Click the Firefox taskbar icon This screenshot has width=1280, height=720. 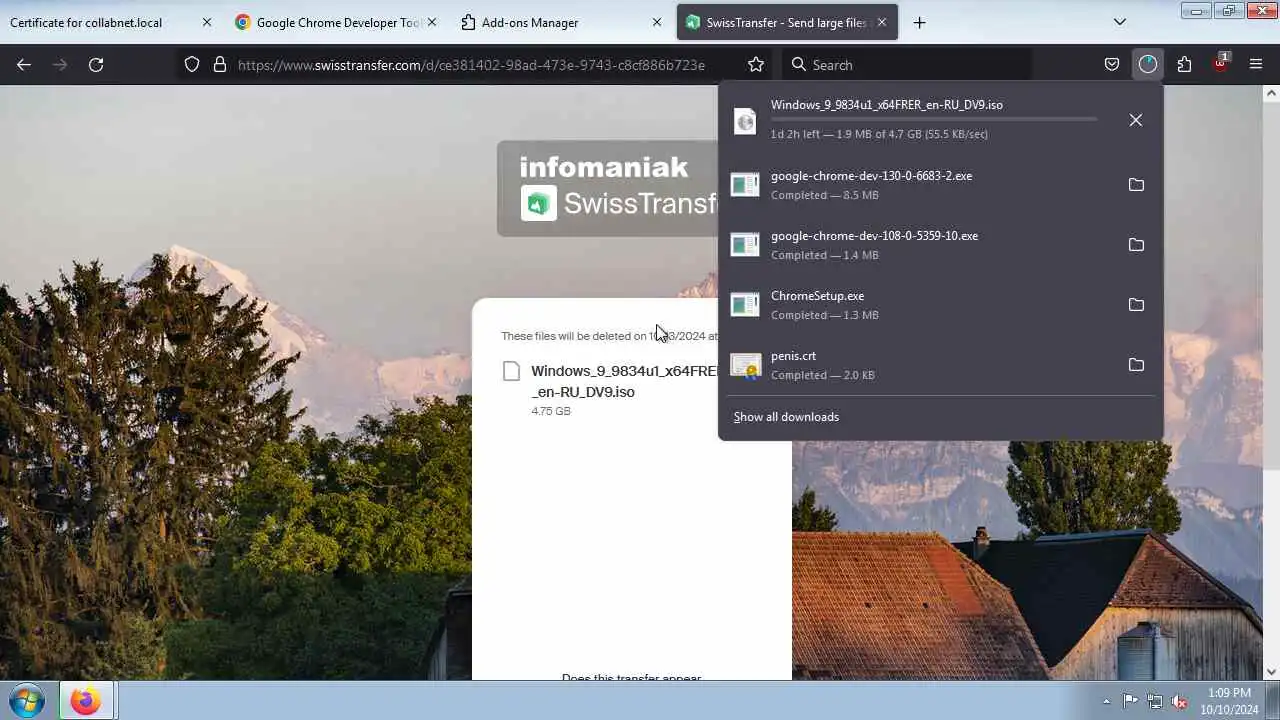(86, 700)
